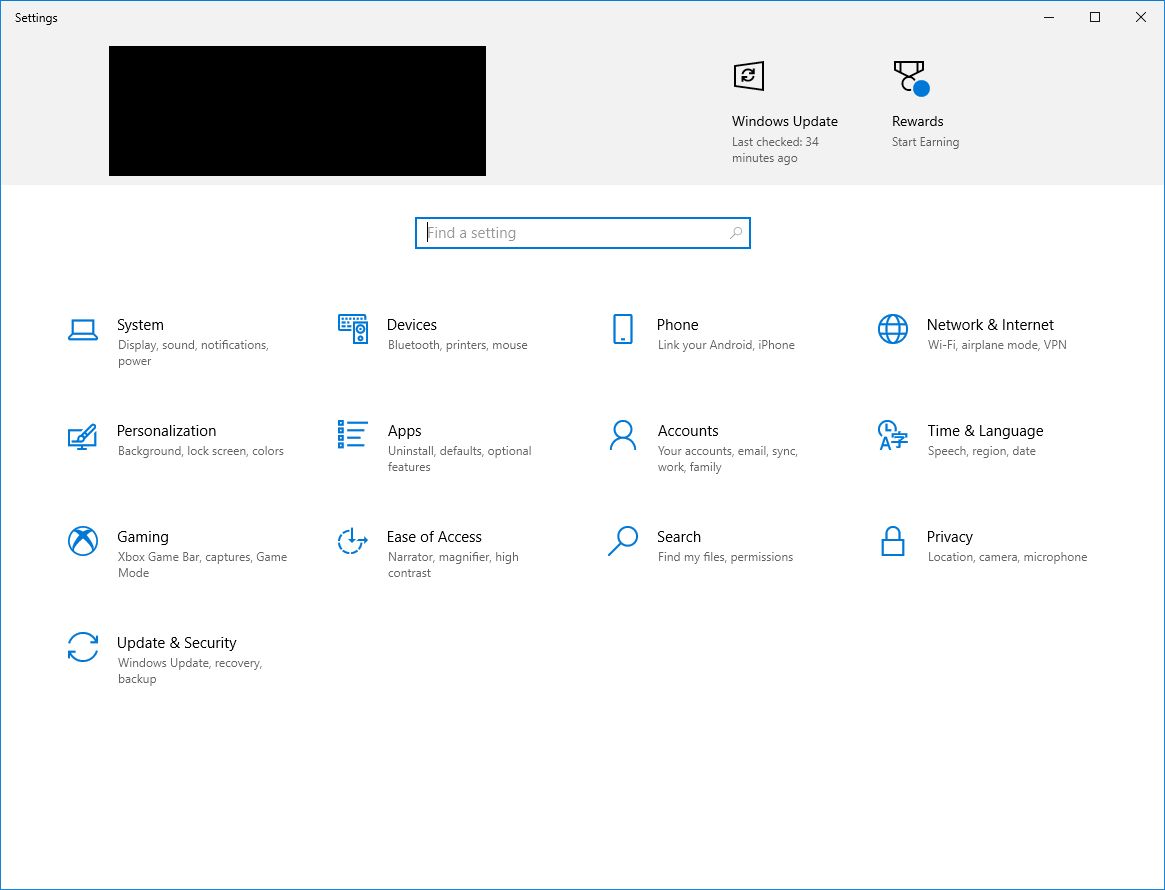Screen dimensions: 1165x890
Task: Click the Time & Language icon
Action: 892,435
